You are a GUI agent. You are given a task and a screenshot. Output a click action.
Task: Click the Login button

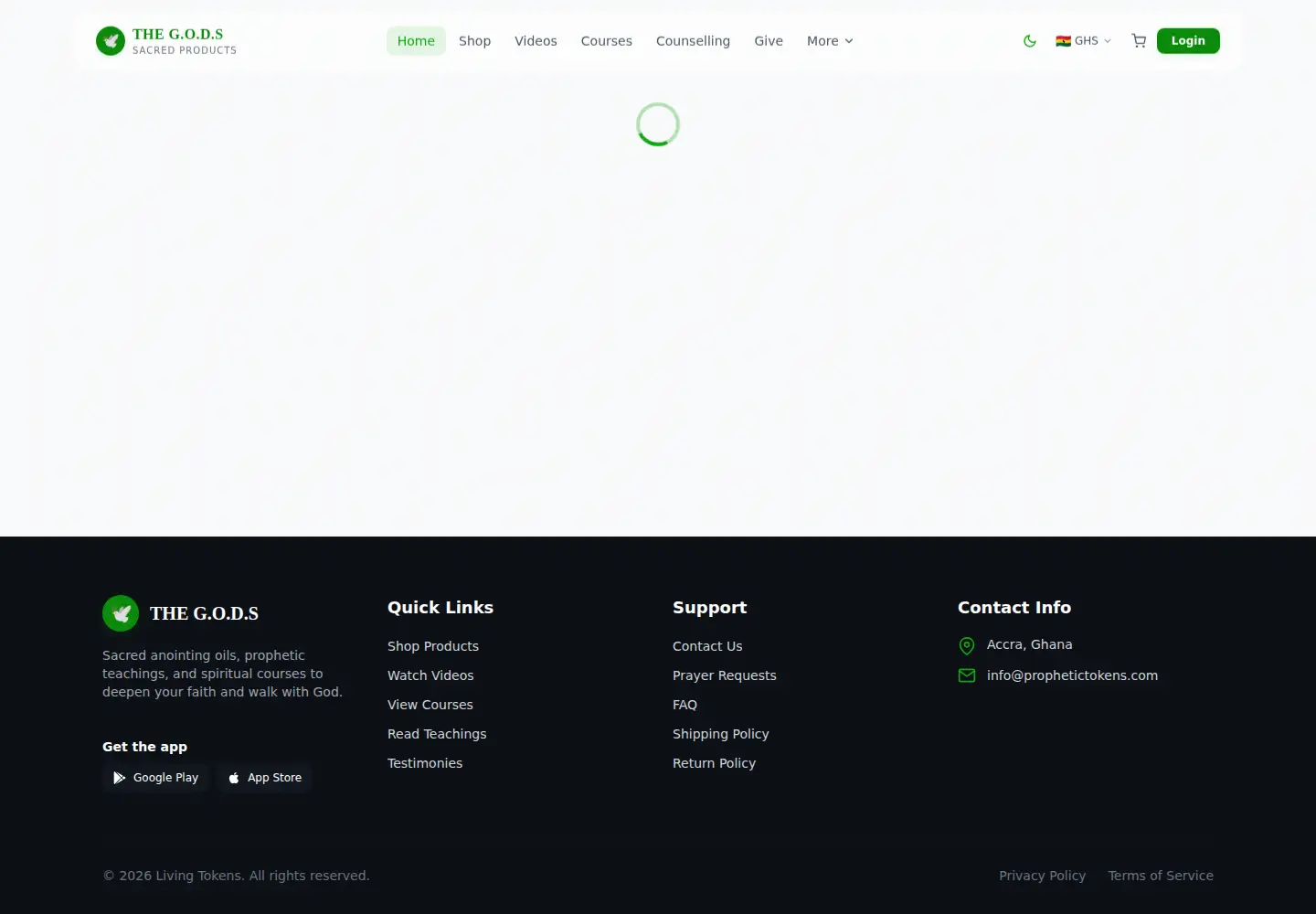(1188, 41)
